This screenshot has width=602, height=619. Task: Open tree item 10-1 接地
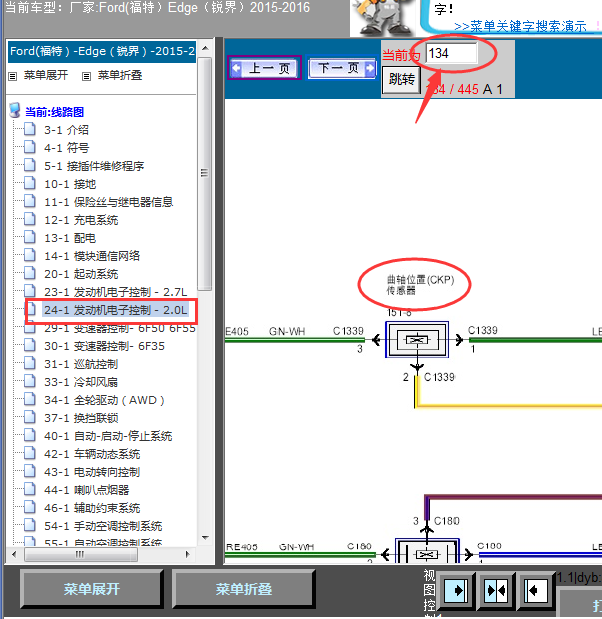coord(70,184)
